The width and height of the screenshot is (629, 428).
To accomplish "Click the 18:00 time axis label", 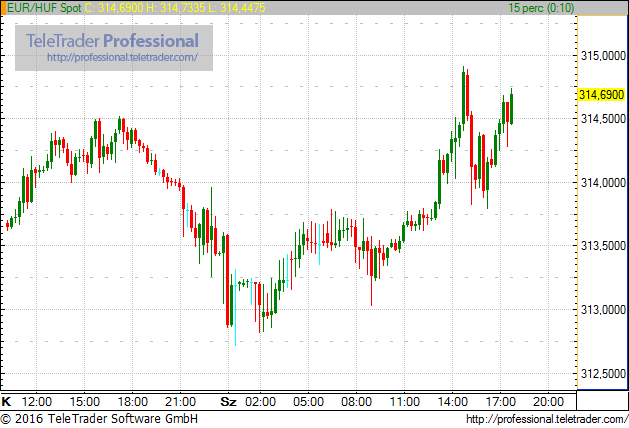I will coord(132,402).
